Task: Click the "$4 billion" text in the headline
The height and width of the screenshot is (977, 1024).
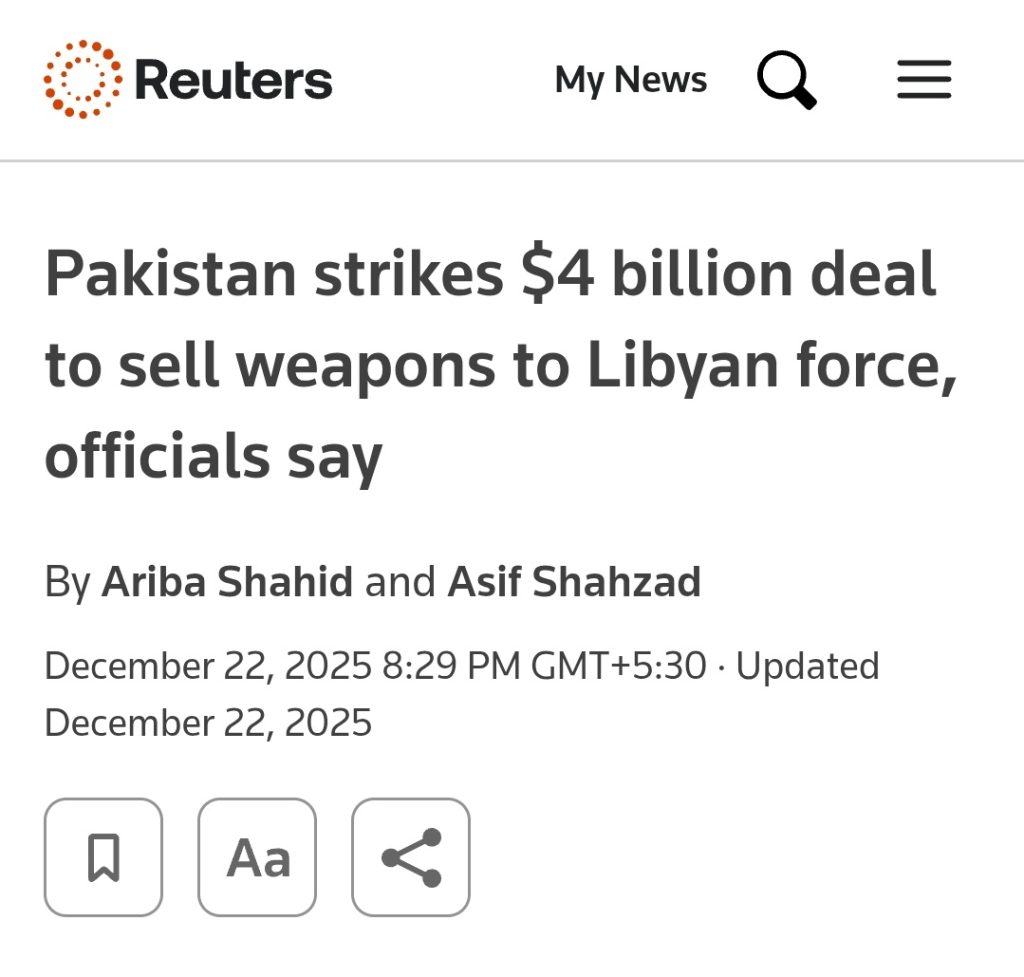Action: point(622,276)
